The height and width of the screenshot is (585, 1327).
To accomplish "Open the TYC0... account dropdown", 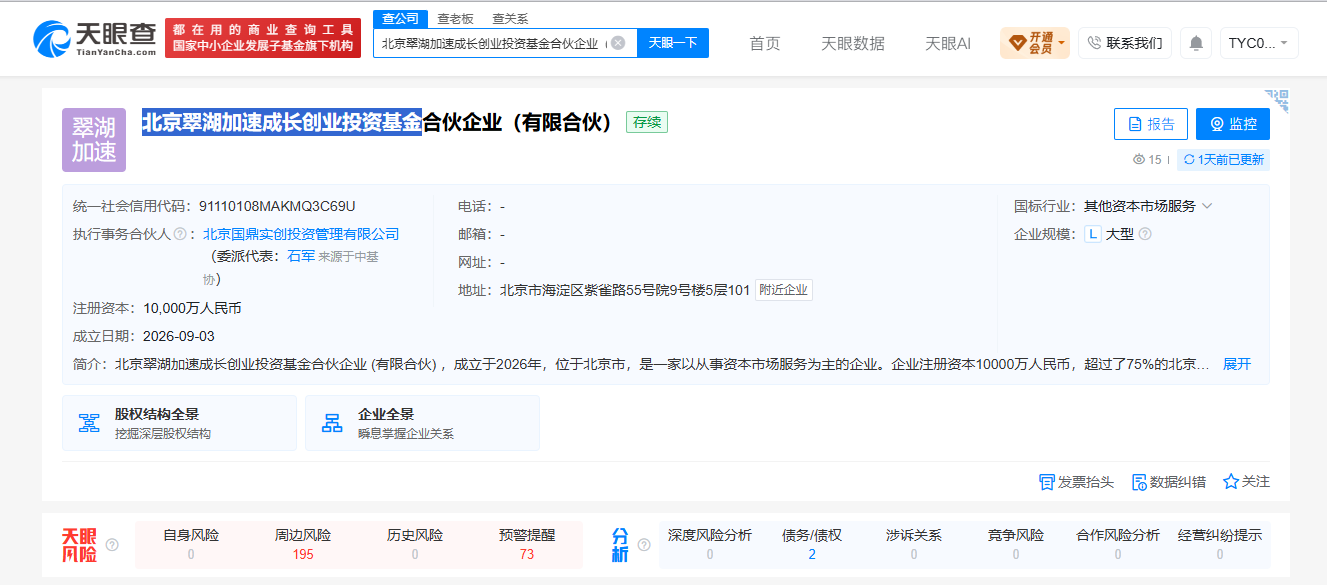I will [1259, 43].
